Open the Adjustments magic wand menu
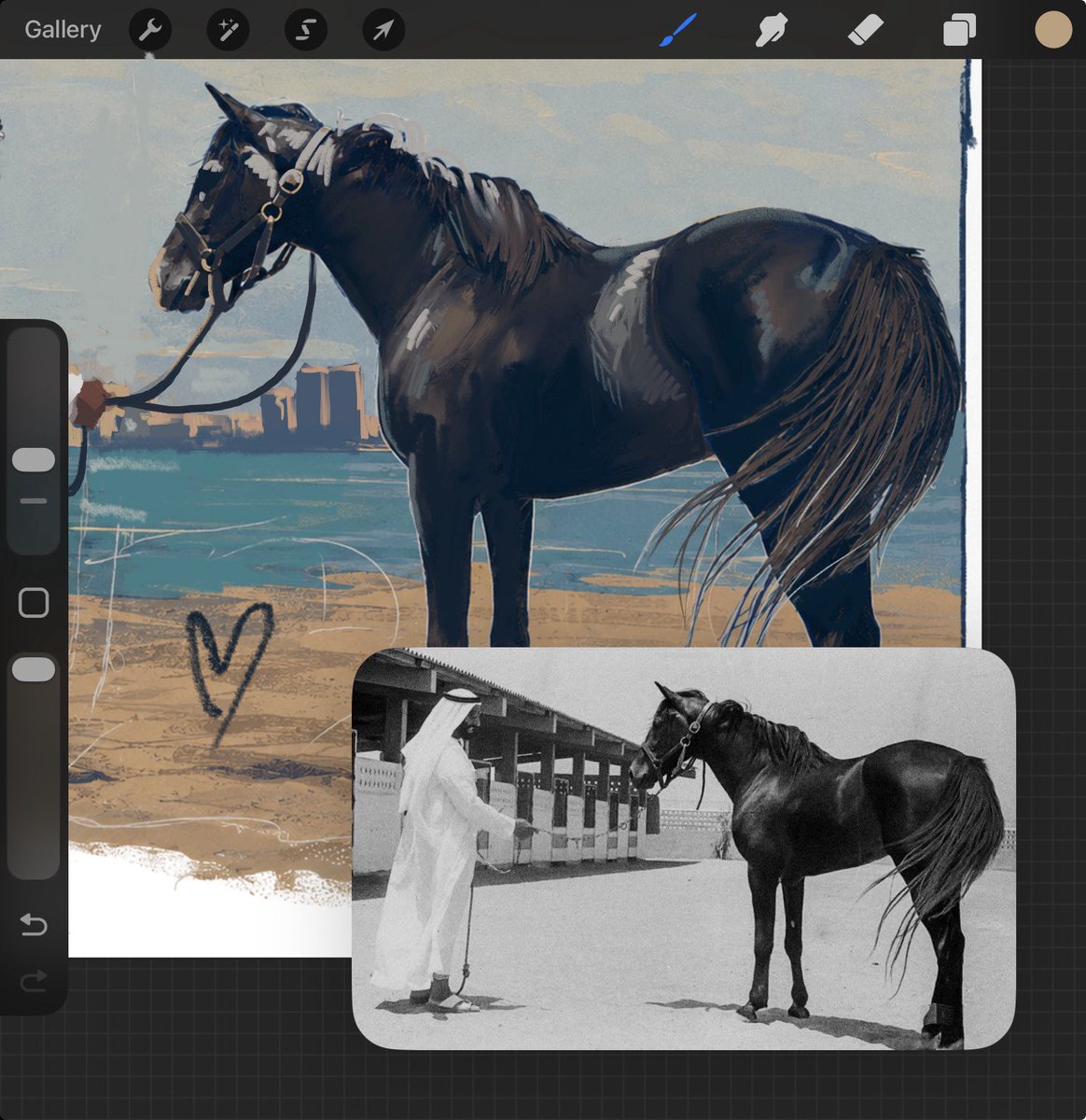Screen dimensions: 1086x1120 (x=228, y=31)
